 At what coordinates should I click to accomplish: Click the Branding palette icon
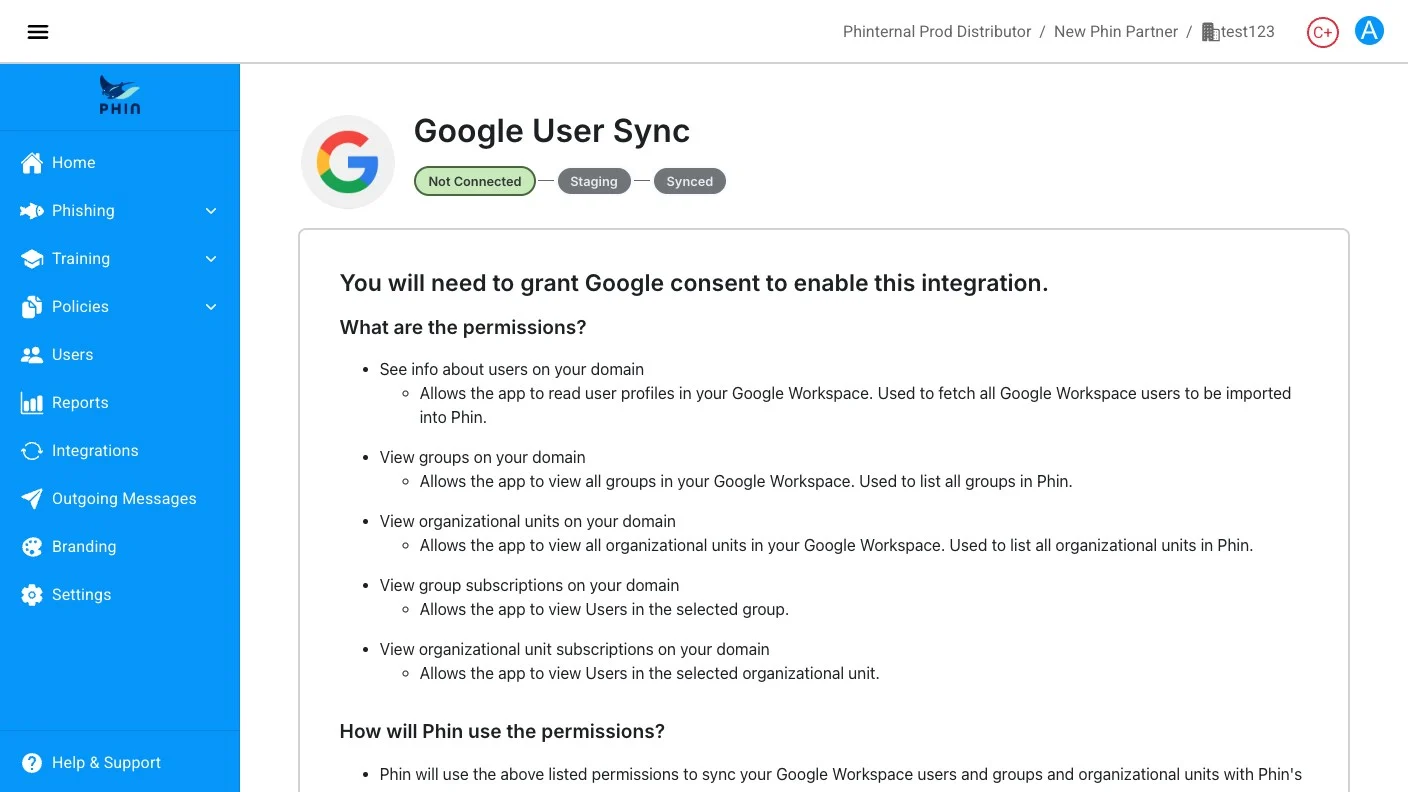click(x=32, y=547)
